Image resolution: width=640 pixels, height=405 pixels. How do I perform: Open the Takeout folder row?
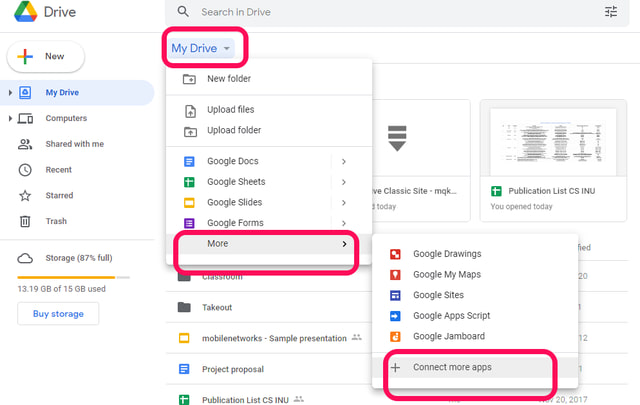(x=397, y=307)
